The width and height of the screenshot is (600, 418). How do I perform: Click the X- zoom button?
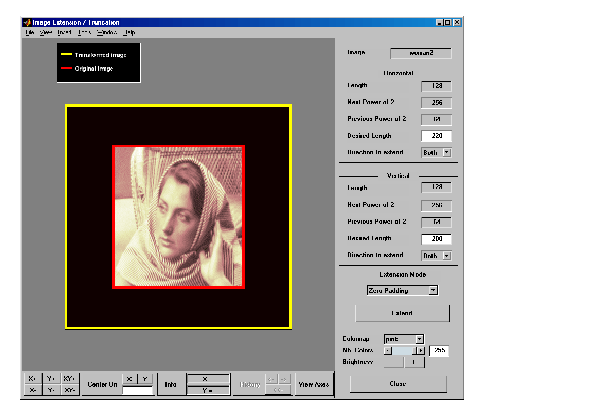pyautogui.click(x=32, y=390)
